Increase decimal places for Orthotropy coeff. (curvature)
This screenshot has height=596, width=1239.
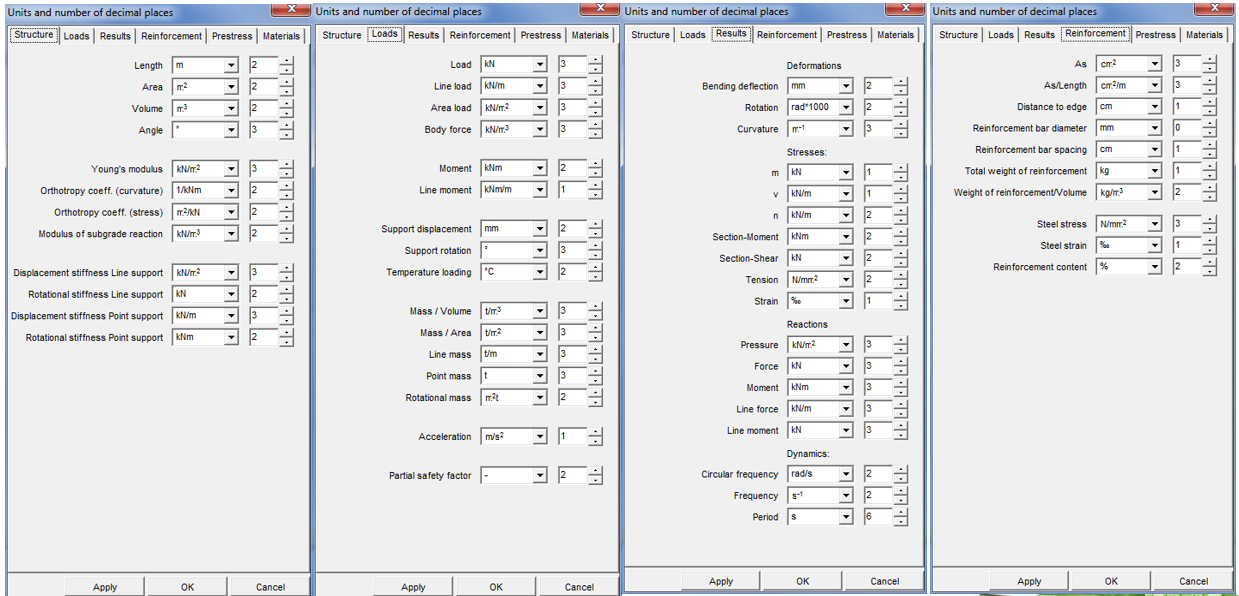pyautogui.click(x=287, y=186)
